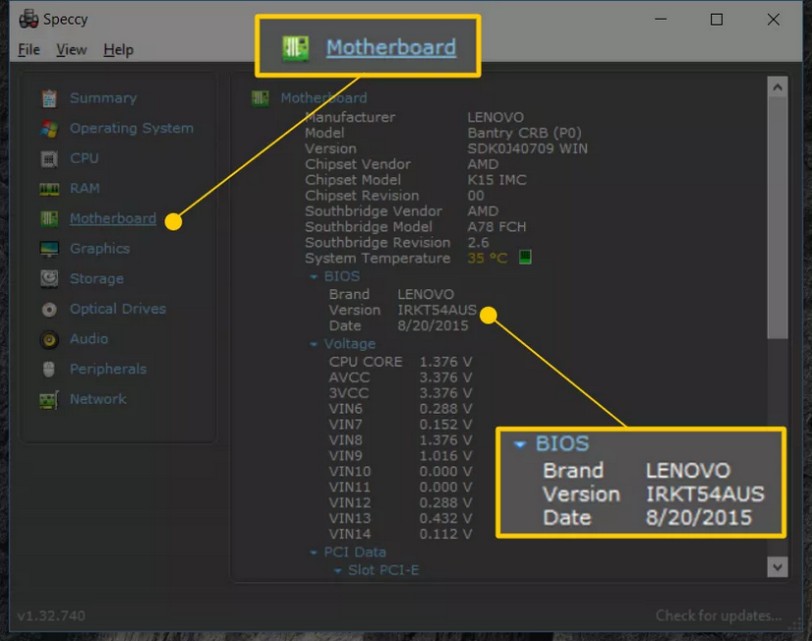812x641 pixels.
Task: Select the A78 FCH southbridge model value
Action: (497, 227)
